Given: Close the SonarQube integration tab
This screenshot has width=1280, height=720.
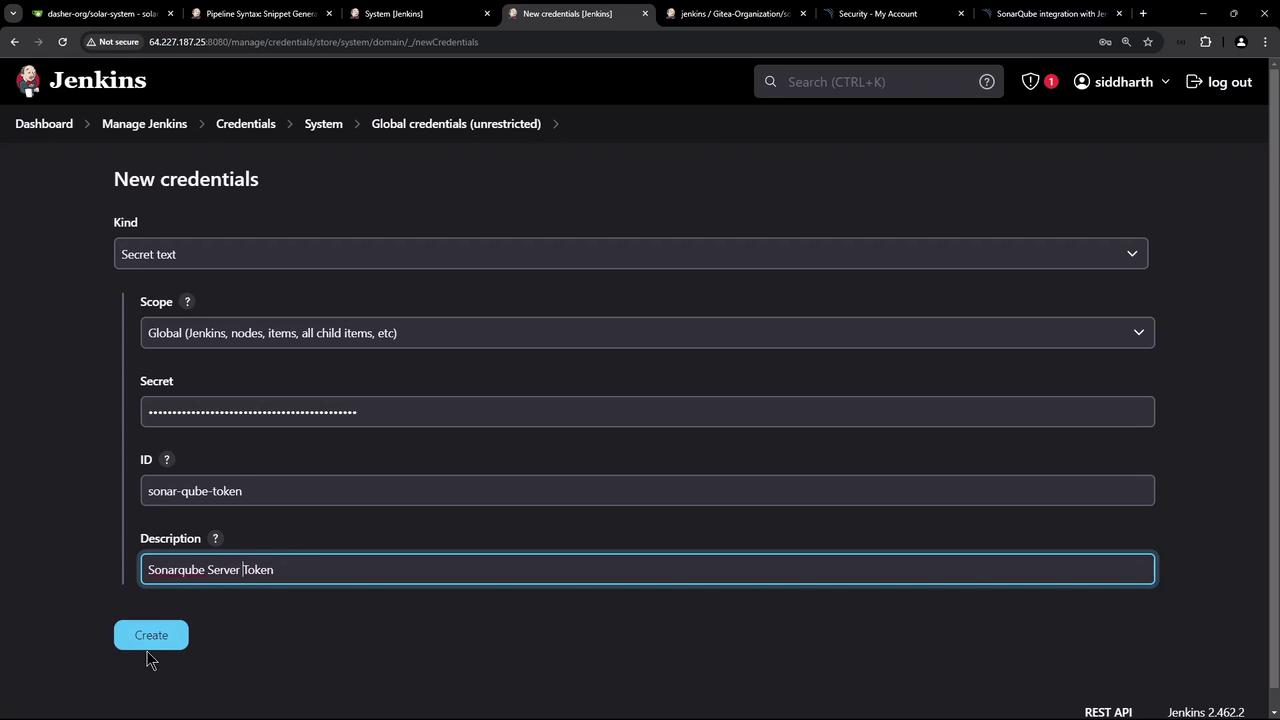Looking at the screenshot, I should [1119, 14].
